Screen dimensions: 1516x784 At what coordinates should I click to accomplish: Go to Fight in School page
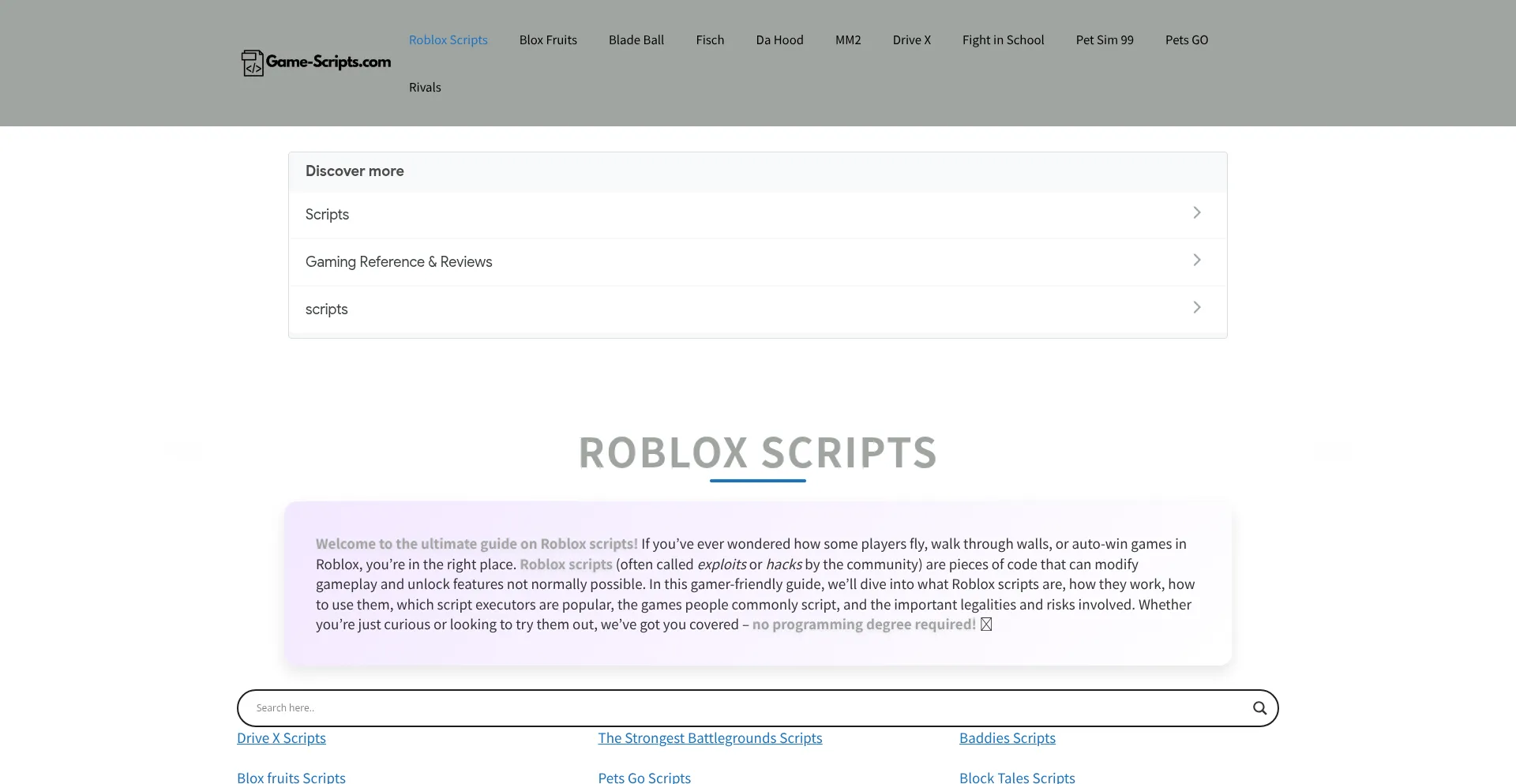pyautogui.click(x=1003, y=39)
